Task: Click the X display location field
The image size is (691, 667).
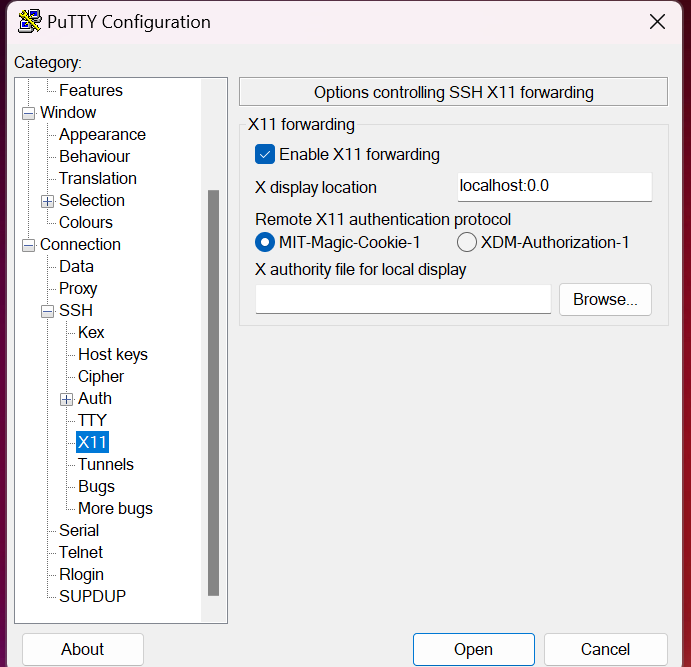Action: (x=555, y=187)
